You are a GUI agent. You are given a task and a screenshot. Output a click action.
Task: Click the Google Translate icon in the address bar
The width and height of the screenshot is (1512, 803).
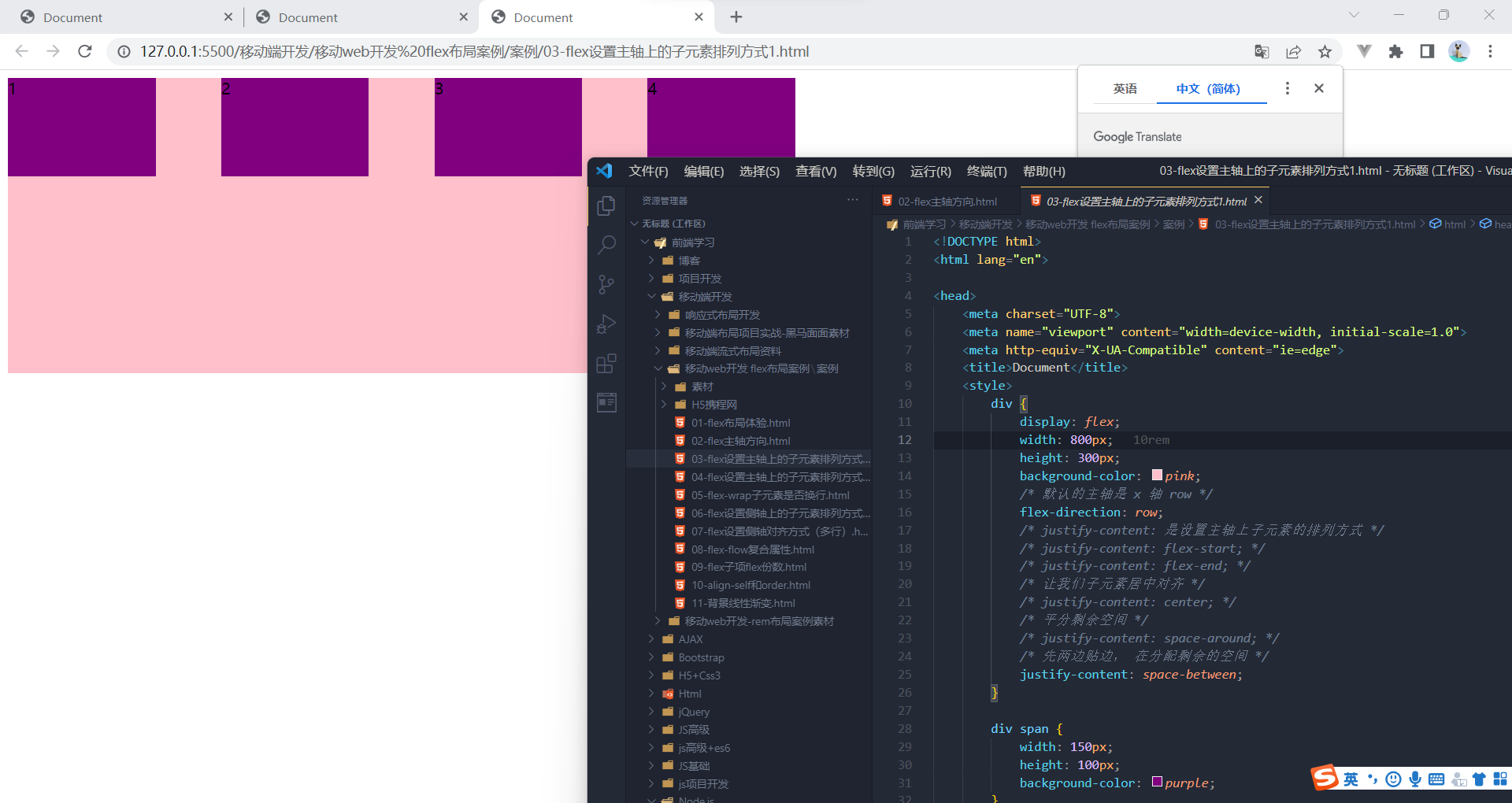tap(1262, 51)
